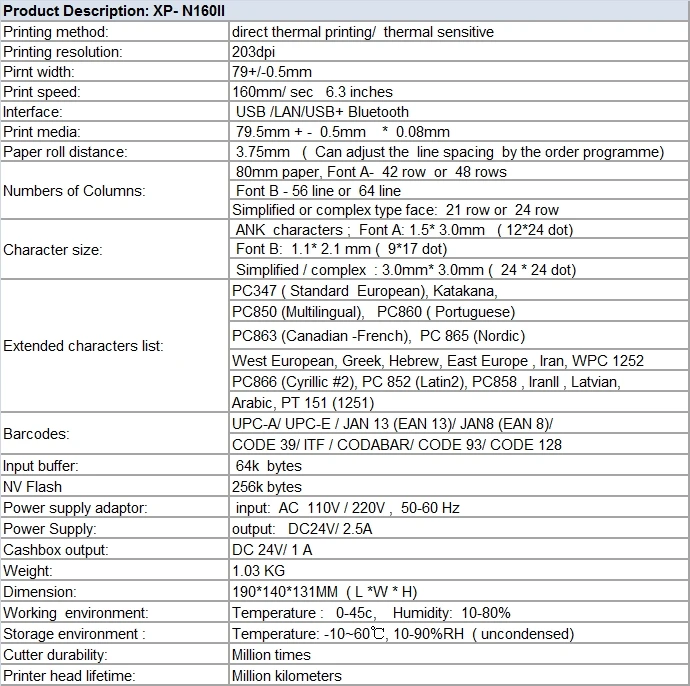This screenshot has width=690, height=686.
Task: Click the Numbers of Columns label cell
Action: (x=114, y=191)
